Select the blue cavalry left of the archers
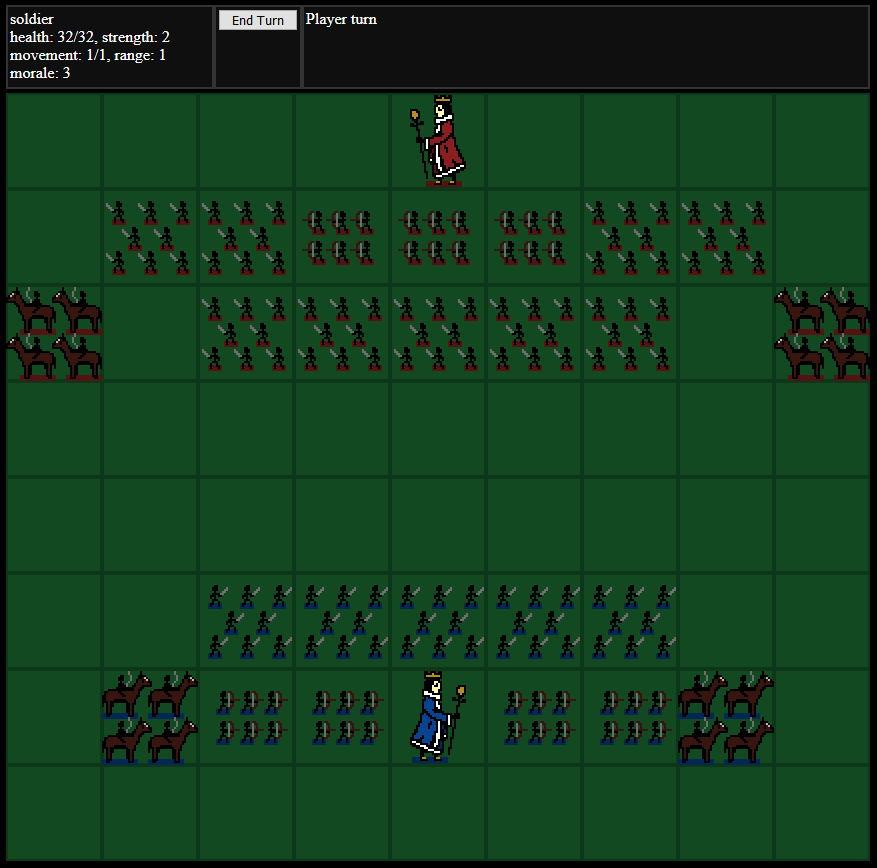The width and height of the screenshot is (877, 868). coord(150,717)
